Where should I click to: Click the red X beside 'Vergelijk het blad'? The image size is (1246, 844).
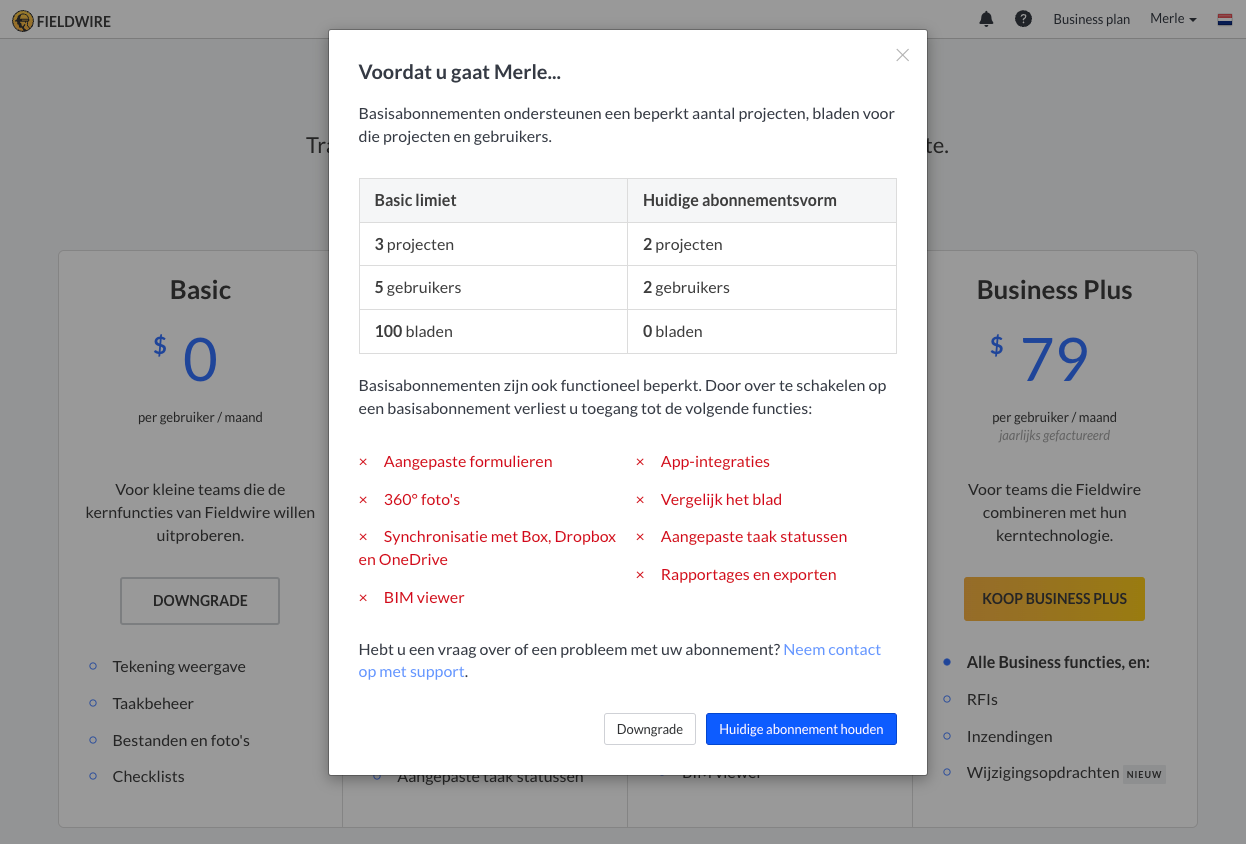(x=640, y=499)
